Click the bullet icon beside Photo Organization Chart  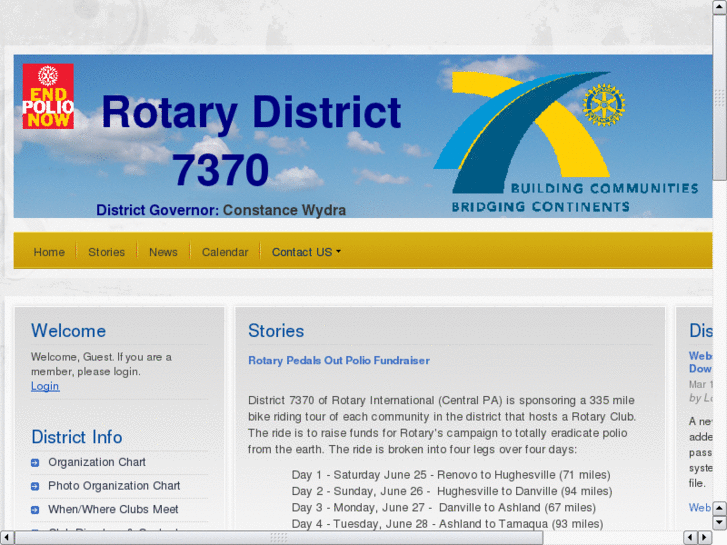(x=35, y=486)
